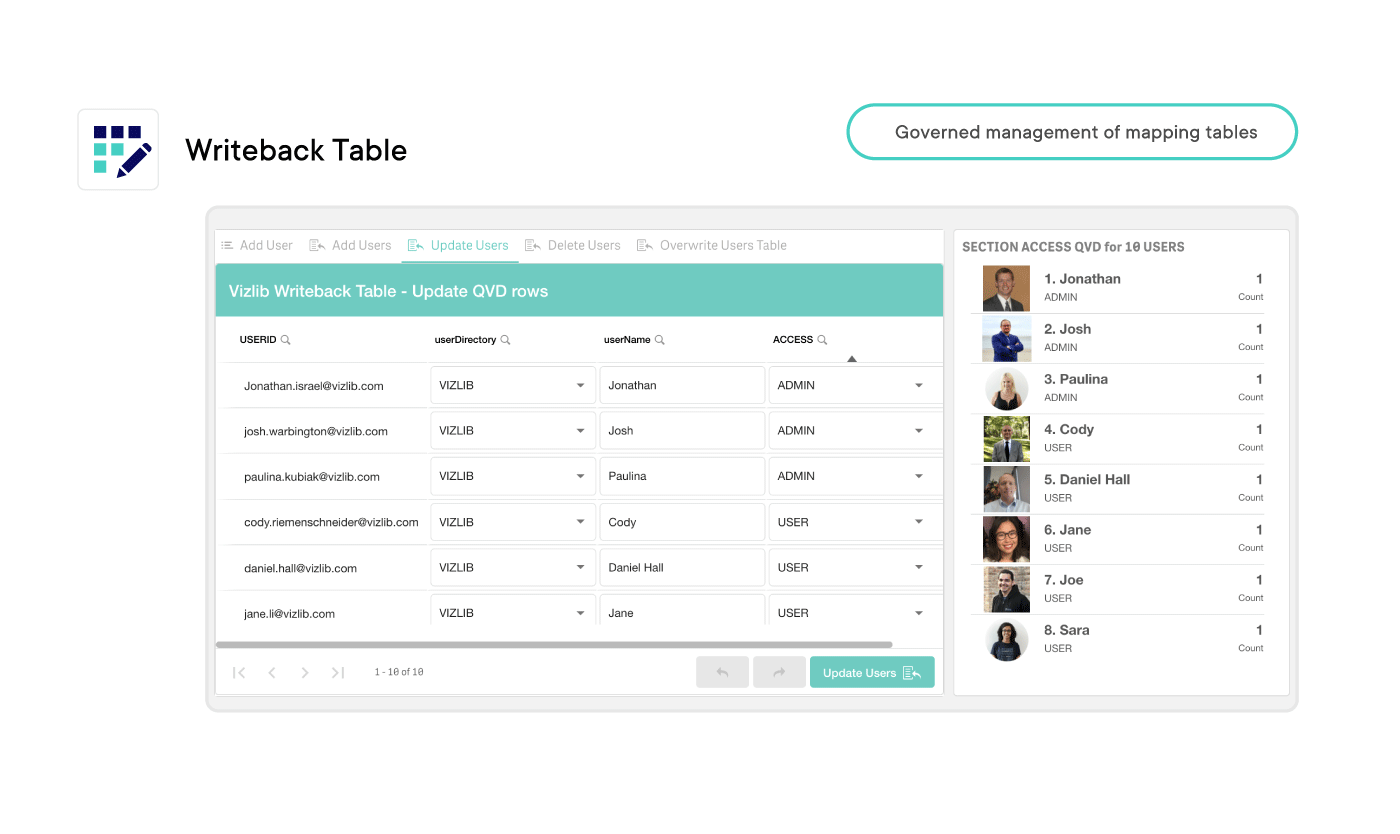
Task: Go to the last page of results
Action: pyautogui.click(x=338, y=673)
